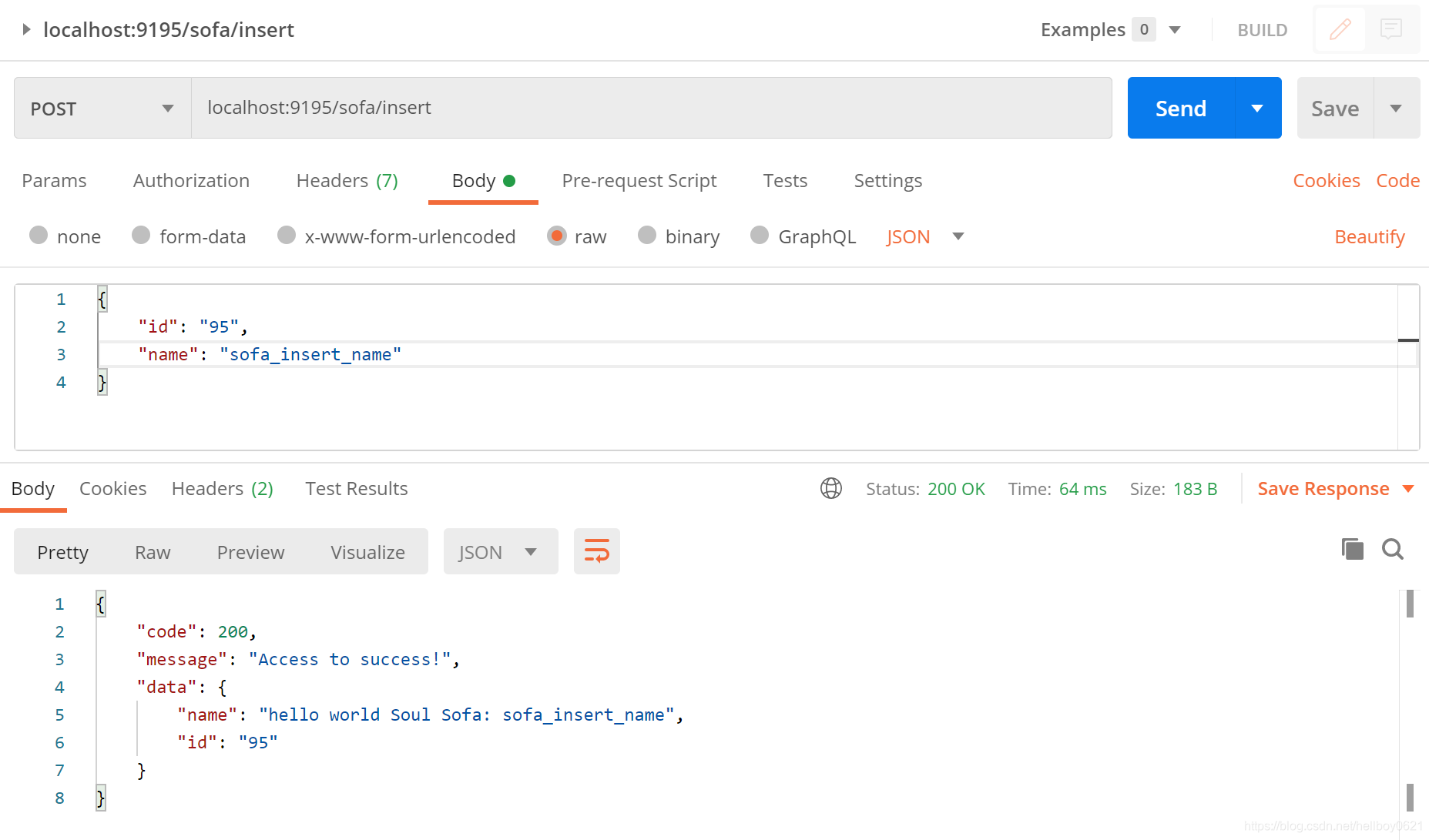Switch response view to Visualize
The height and width of the screenshot is (840, 1429).
(x=367, y=552)
